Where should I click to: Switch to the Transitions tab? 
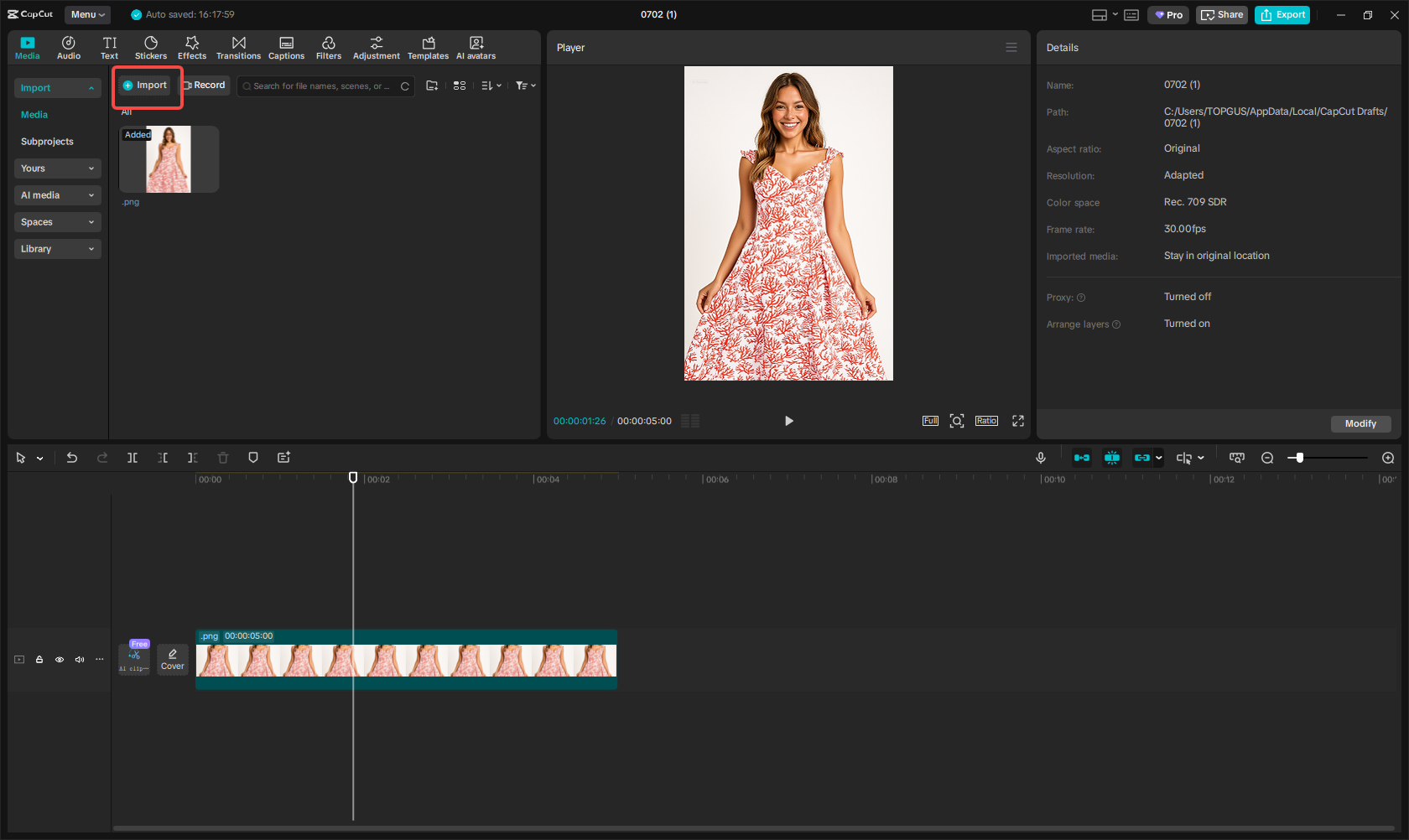click(x=238, y=48)
